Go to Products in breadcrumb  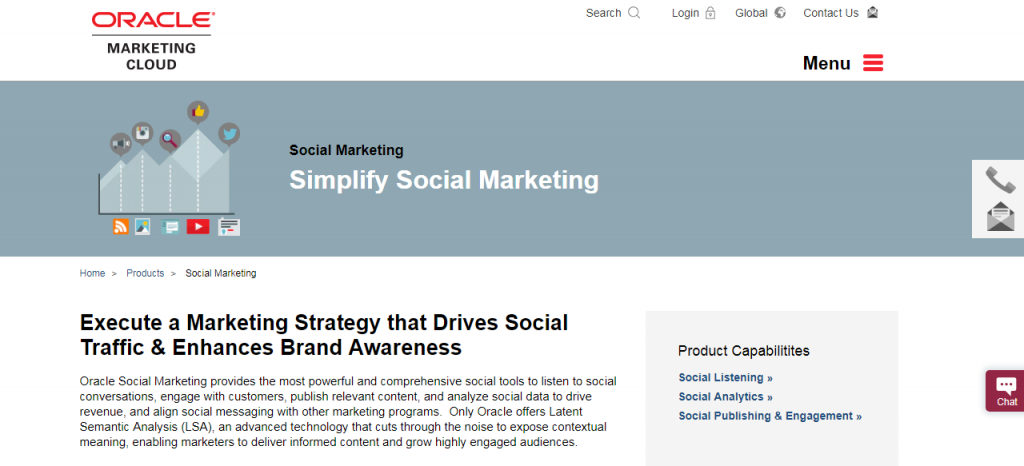tap(145, 273)
